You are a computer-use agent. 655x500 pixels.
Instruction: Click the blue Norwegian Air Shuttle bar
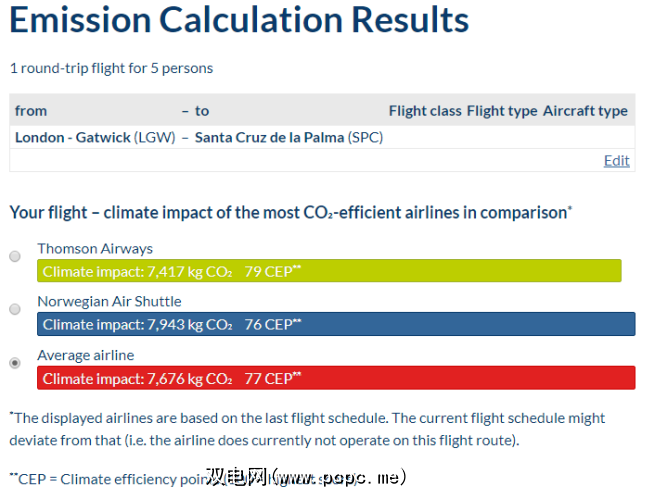(336, 324)
